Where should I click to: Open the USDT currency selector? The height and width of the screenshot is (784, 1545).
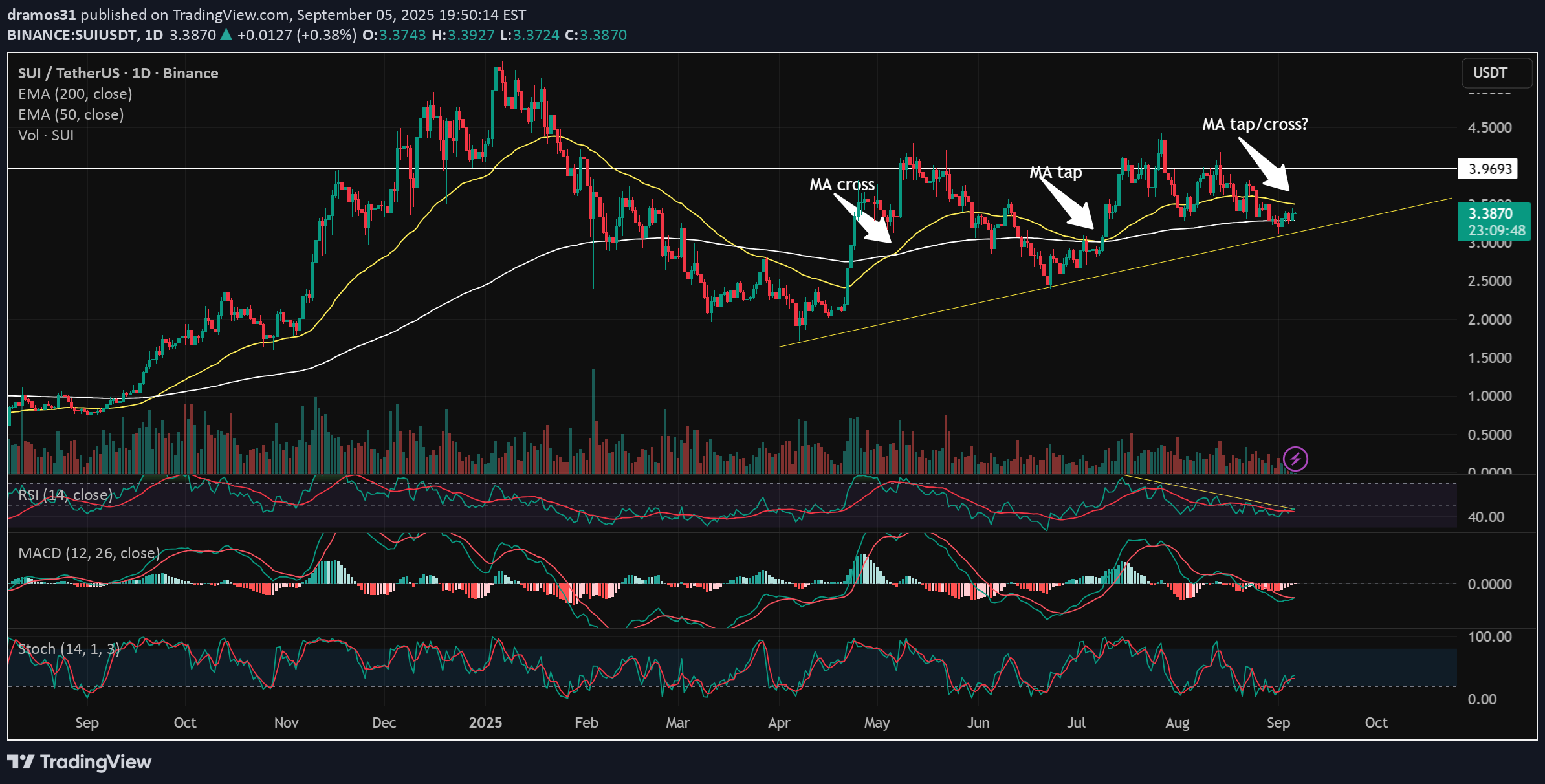tap(1496, 73)
